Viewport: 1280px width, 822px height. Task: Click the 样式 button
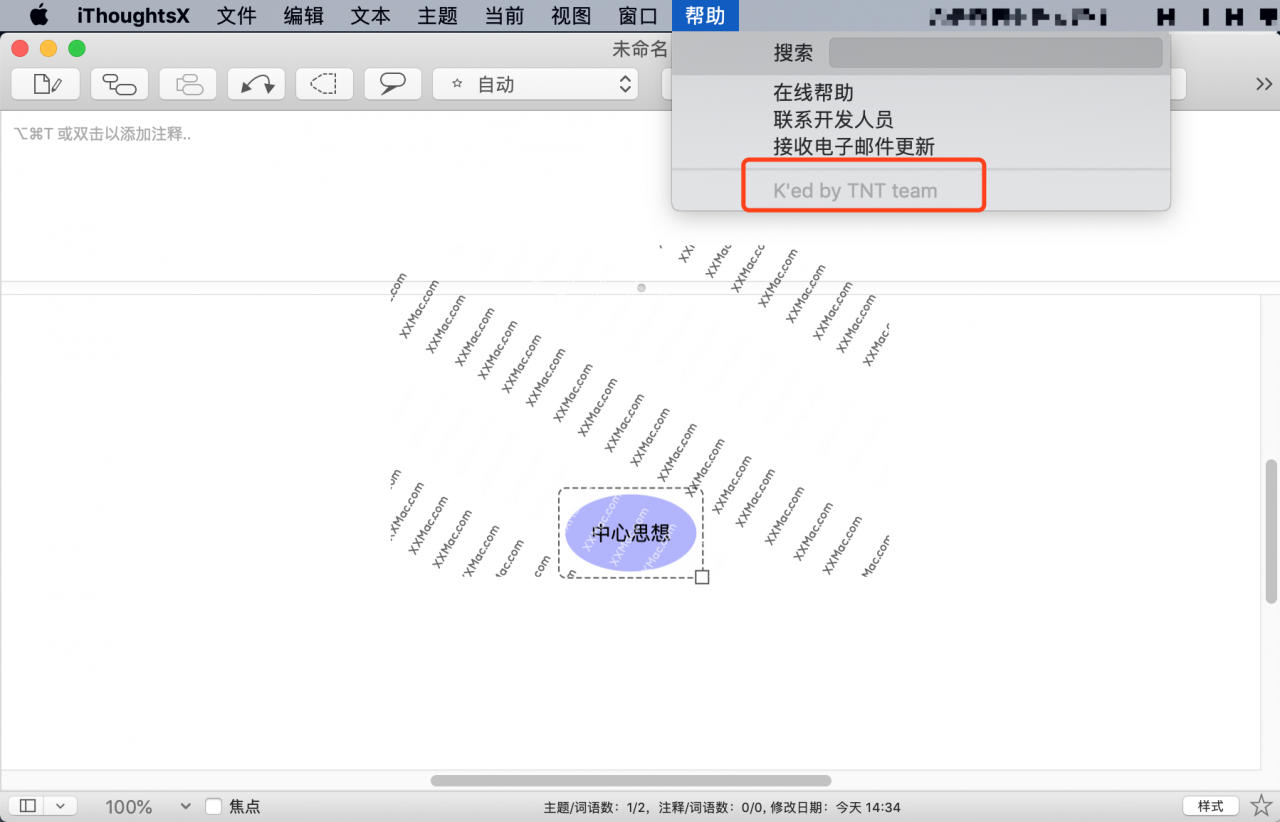pos(1210,806)
